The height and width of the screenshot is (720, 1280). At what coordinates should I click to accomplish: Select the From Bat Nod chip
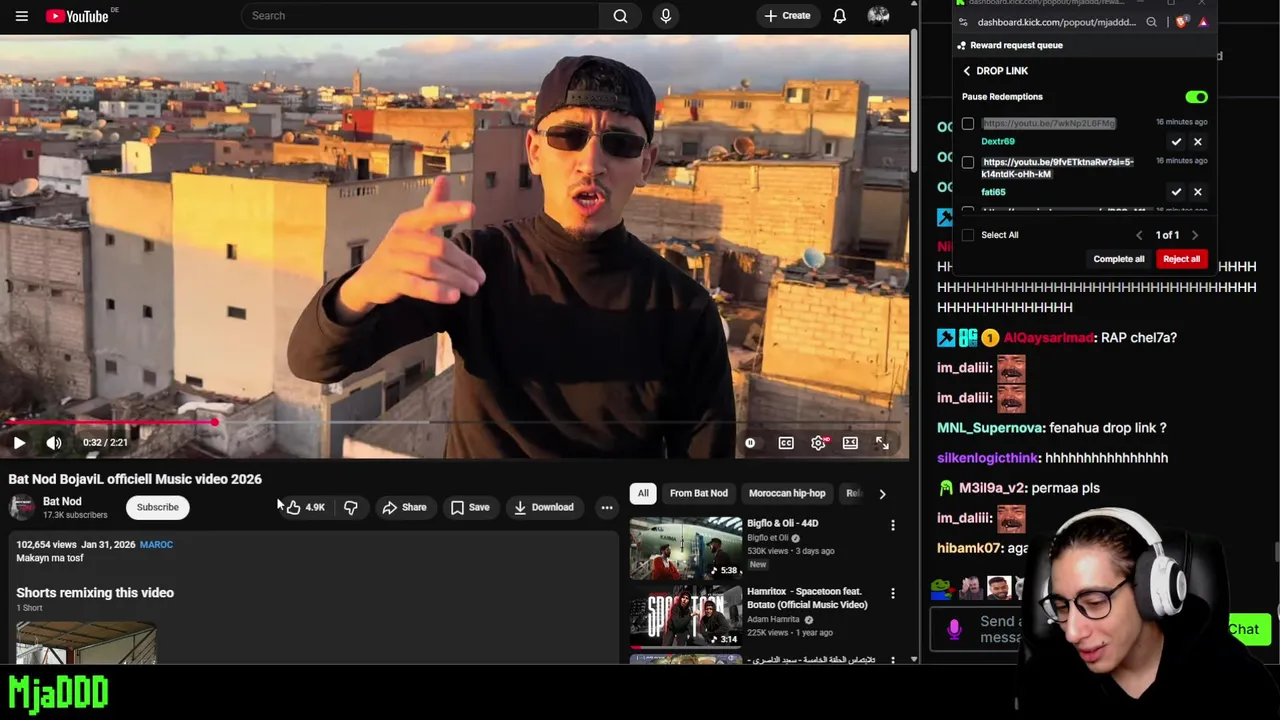click(698, 493)
